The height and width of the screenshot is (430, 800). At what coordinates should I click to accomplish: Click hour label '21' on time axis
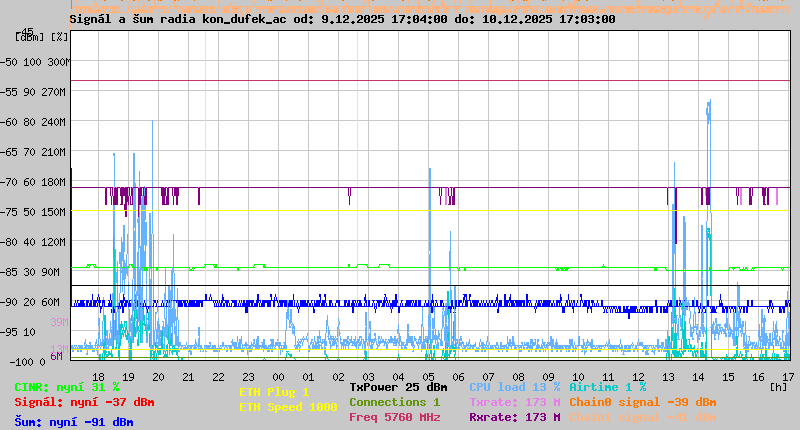[188, 377]
